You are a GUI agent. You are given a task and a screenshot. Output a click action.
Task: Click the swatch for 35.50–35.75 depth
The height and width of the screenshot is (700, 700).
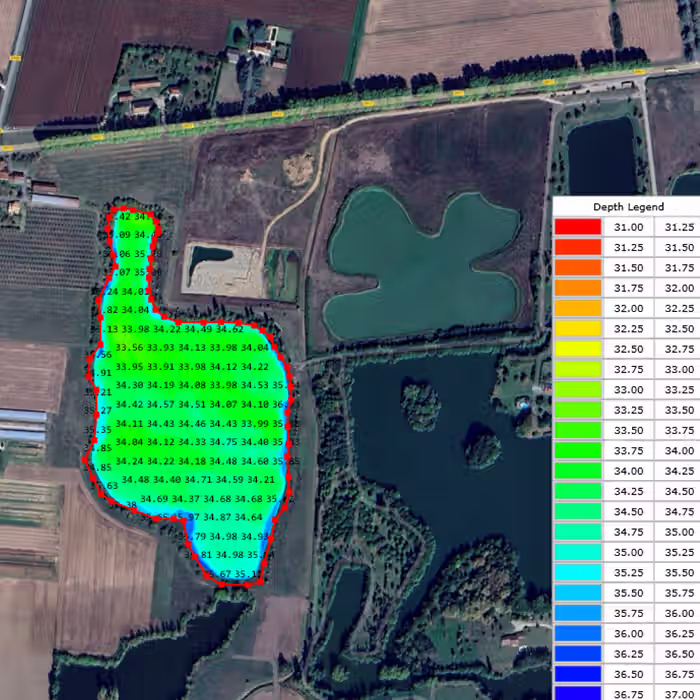pyautogui.click(x=578, y=592)
